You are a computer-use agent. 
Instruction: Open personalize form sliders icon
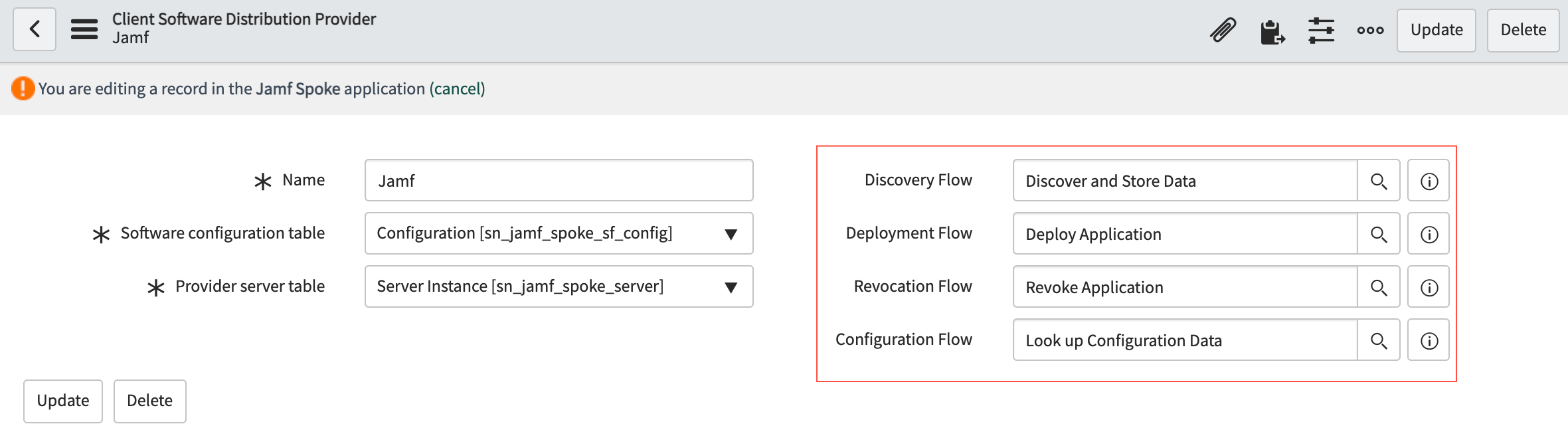coord(1321,30)
